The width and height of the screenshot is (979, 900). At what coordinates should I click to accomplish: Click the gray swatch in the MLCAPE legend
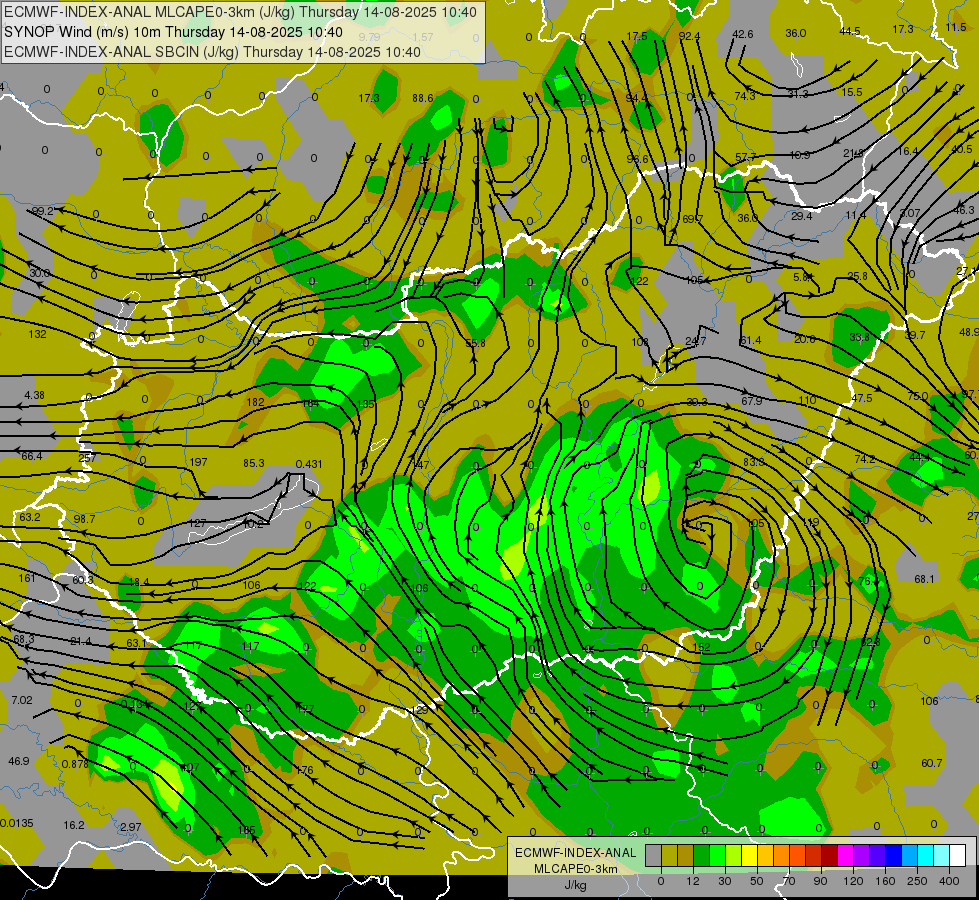coord(653,855)
